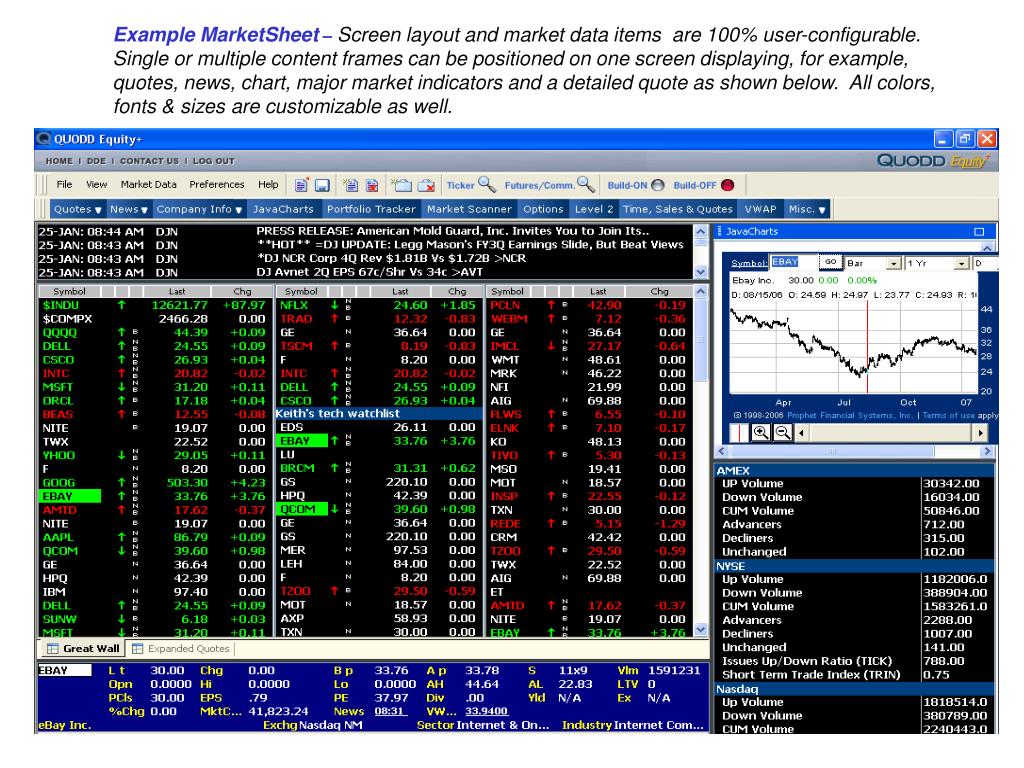The height and width of the screenshot is (768, 1024).
Task: Turn on Build-ON indicator
Action: (658, 185)
